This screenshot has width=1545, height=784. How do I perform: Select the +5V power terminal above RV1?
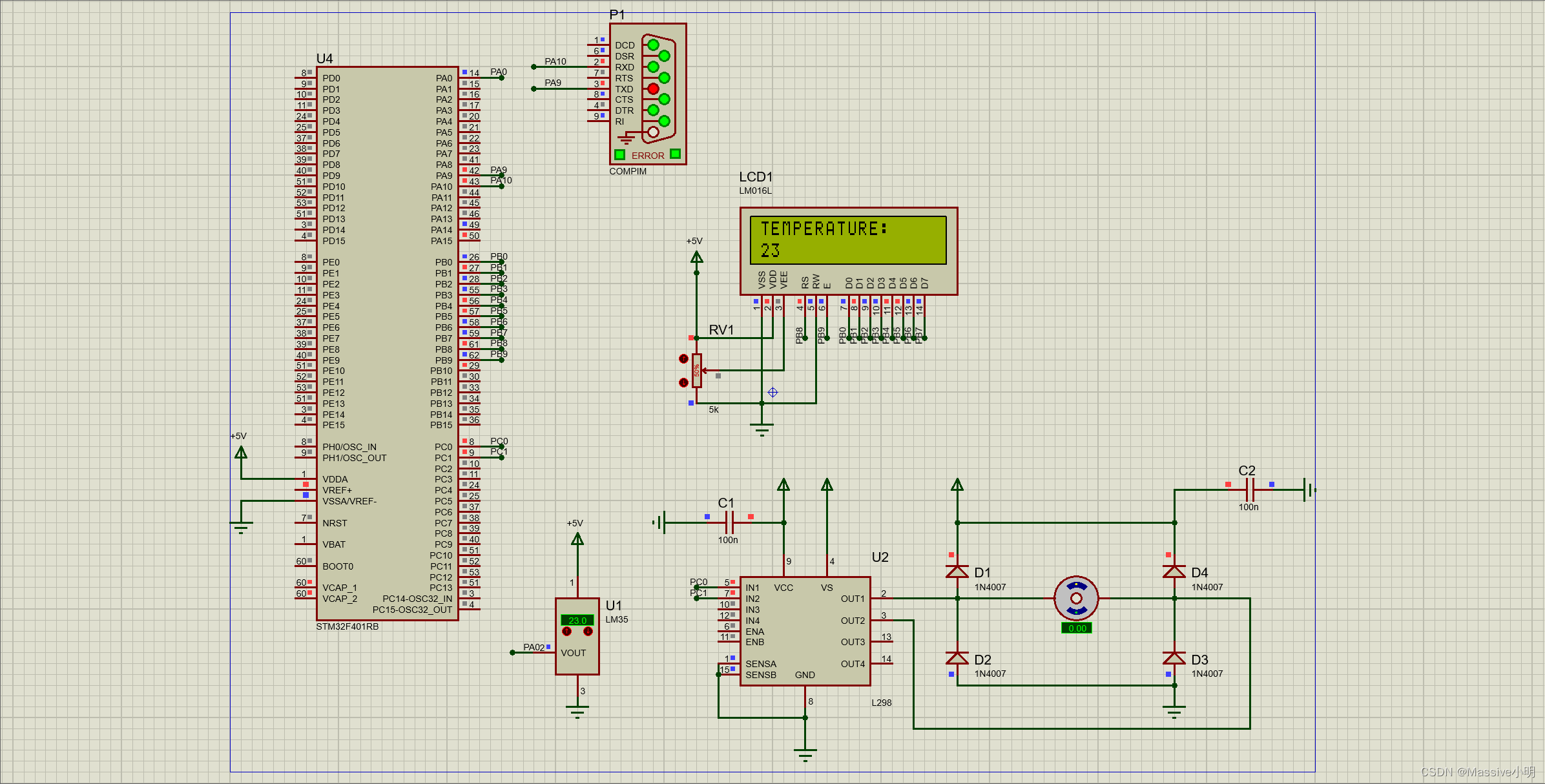[696, 255]
